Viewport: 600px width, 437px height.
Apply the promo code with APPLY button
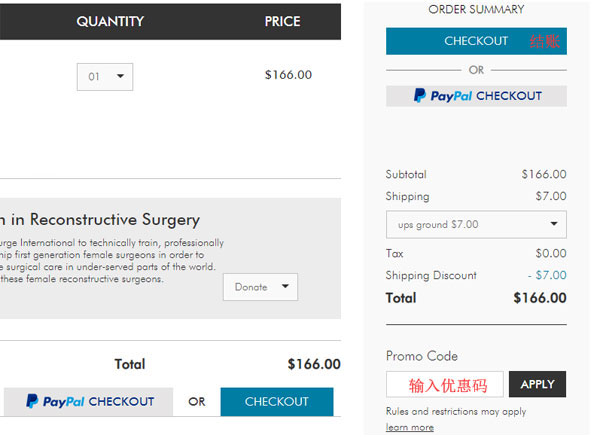[x=537, y=384]
